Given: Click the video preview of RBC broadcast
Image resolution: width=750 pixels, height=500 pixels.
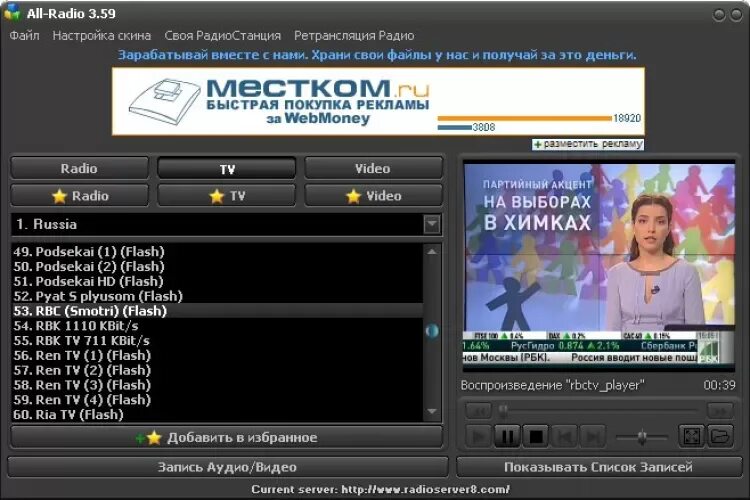Looking at the screenshot, I should [x=599, y=265].
